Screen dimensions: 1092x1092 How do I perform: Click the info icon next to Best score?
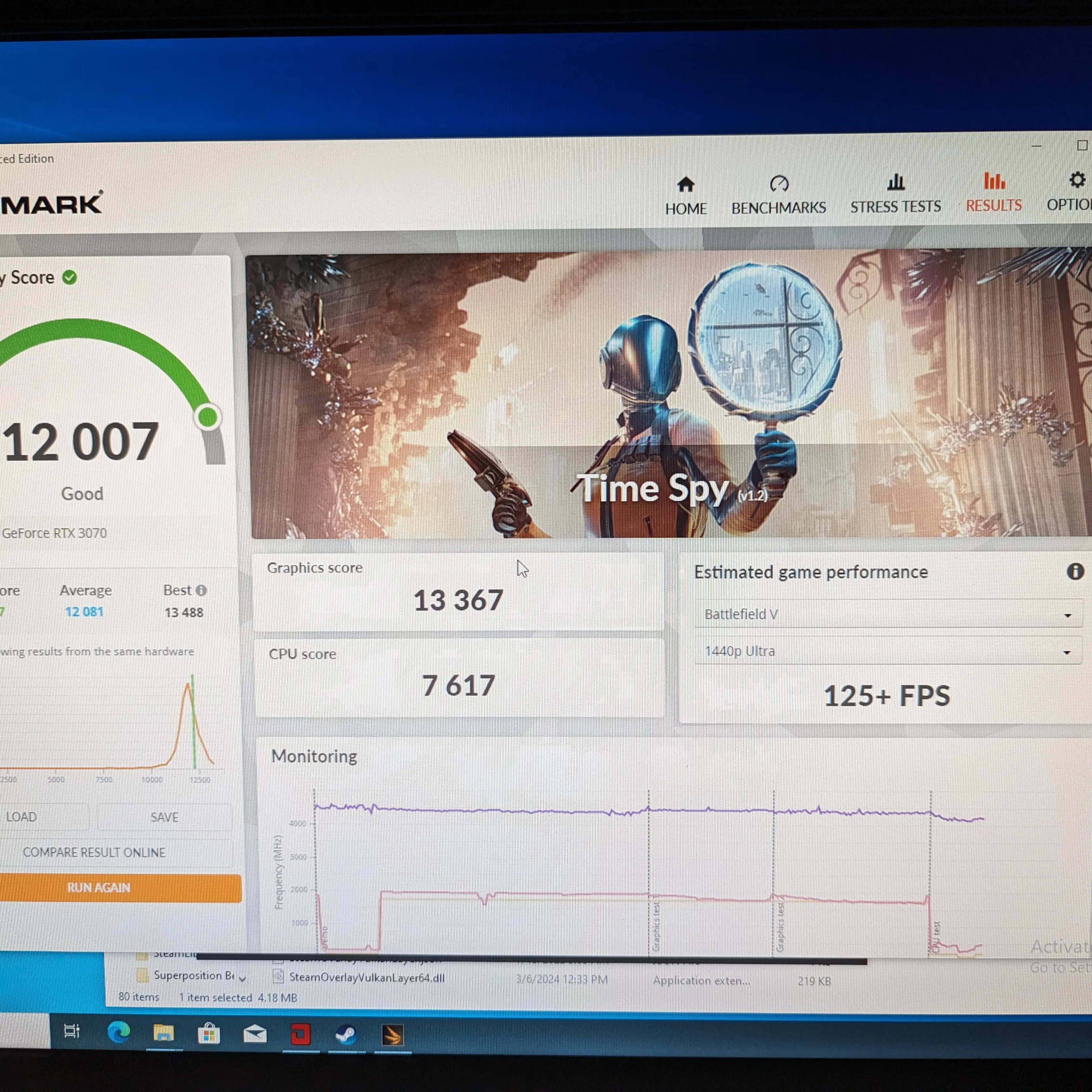[x=201, y=590]
